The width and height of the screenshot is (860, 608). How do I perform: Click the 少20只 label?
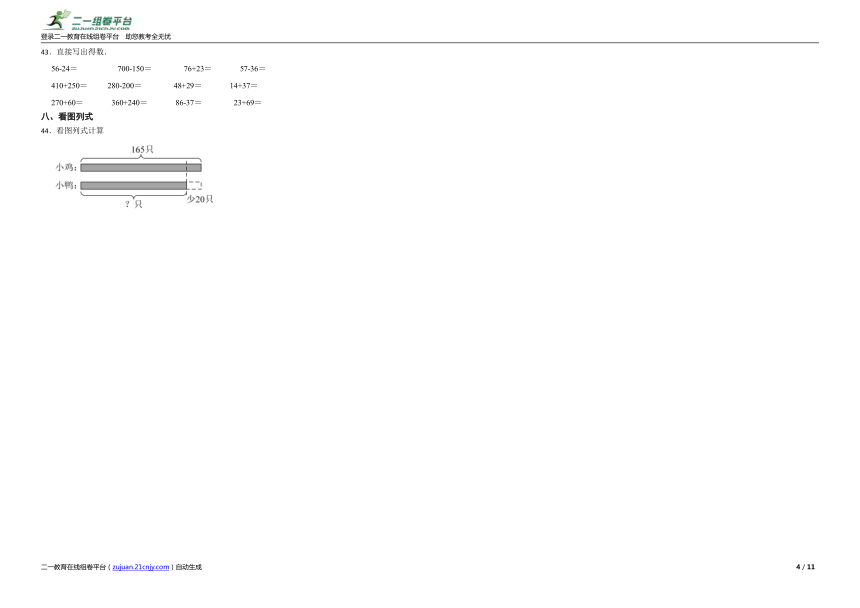[x=200, y=199]
